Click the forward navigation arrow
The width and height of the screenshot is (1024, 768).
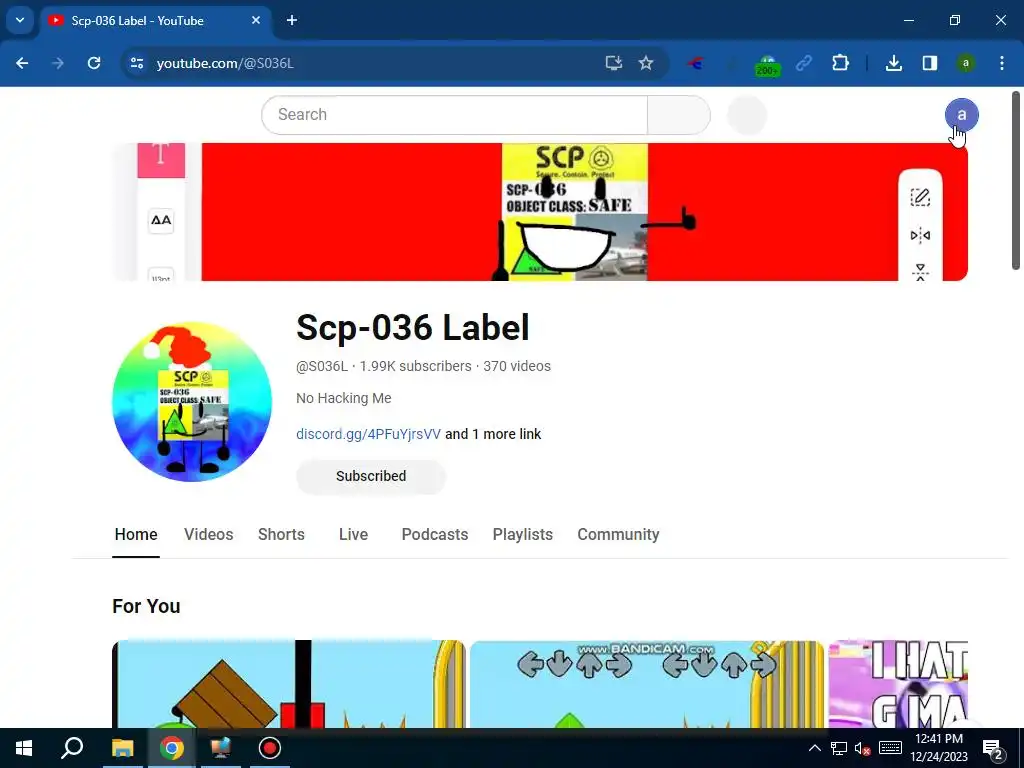coord(58,63)
